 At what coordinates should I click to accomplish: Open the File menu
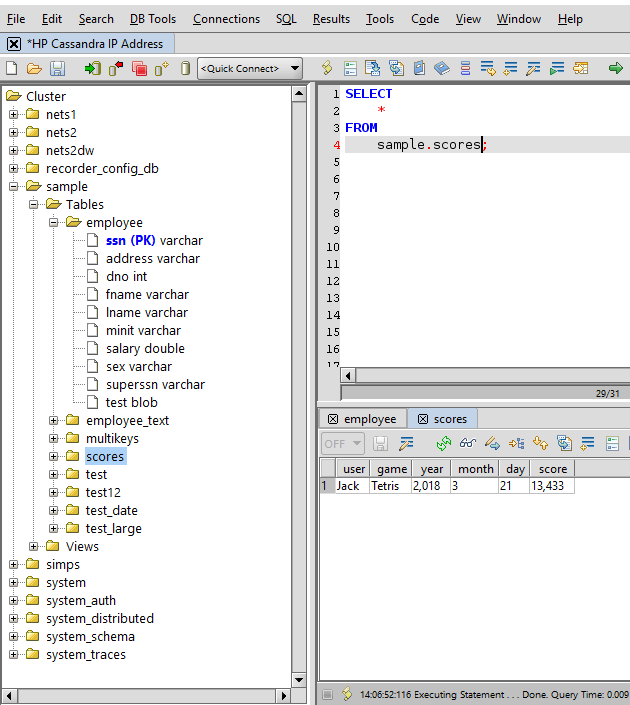16,19
